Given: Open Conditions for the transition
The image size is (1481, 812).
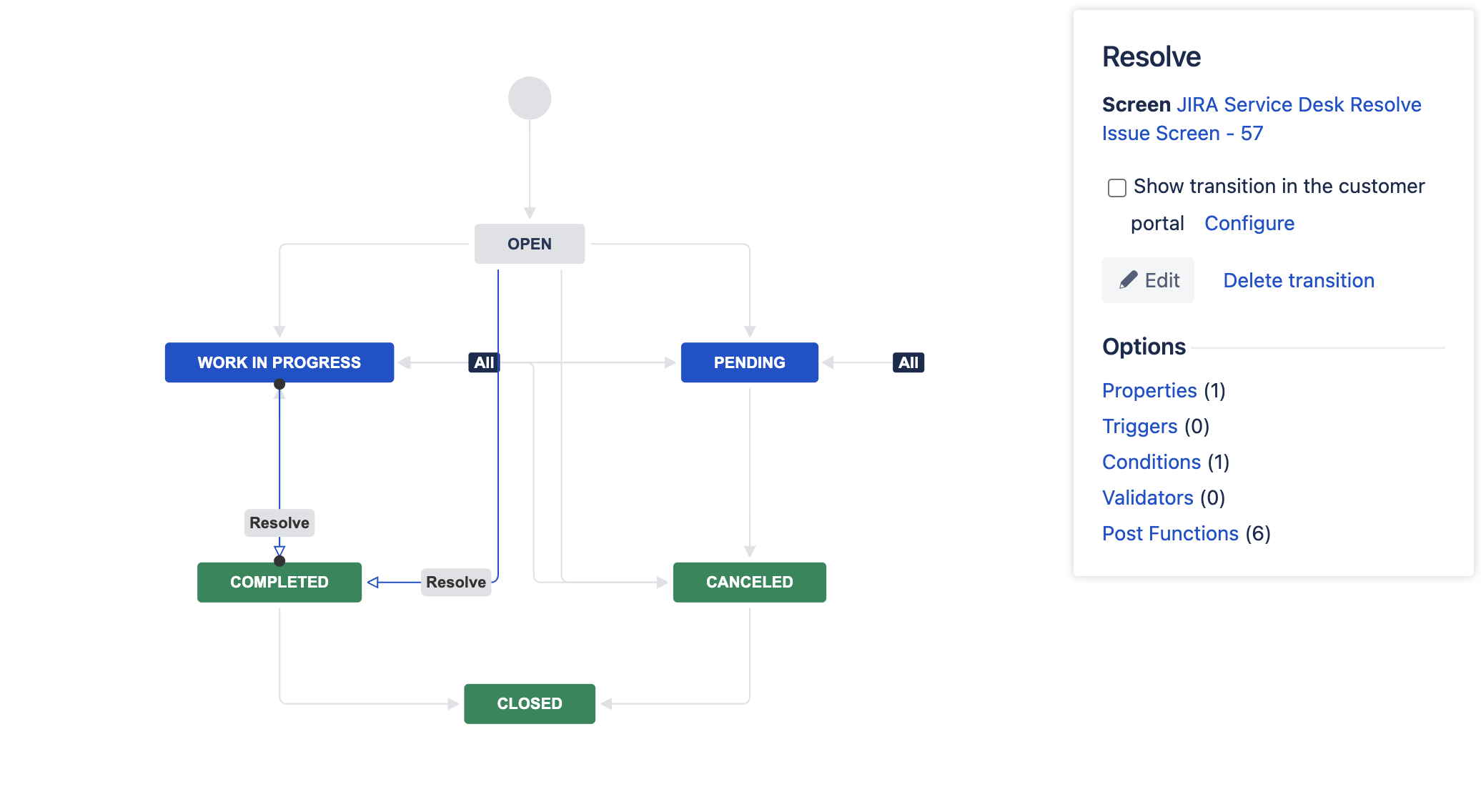Looking at the screenshot, I should [x=1151, y=462].
